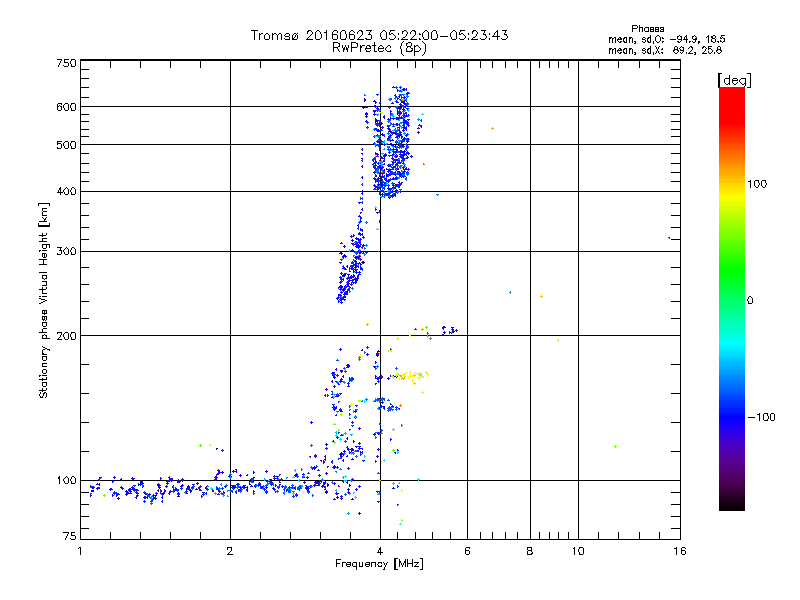This screenshot has width=800, height=600.
Task: Click the colorbar tick label "0"
Action: click(x=750, y=301)
